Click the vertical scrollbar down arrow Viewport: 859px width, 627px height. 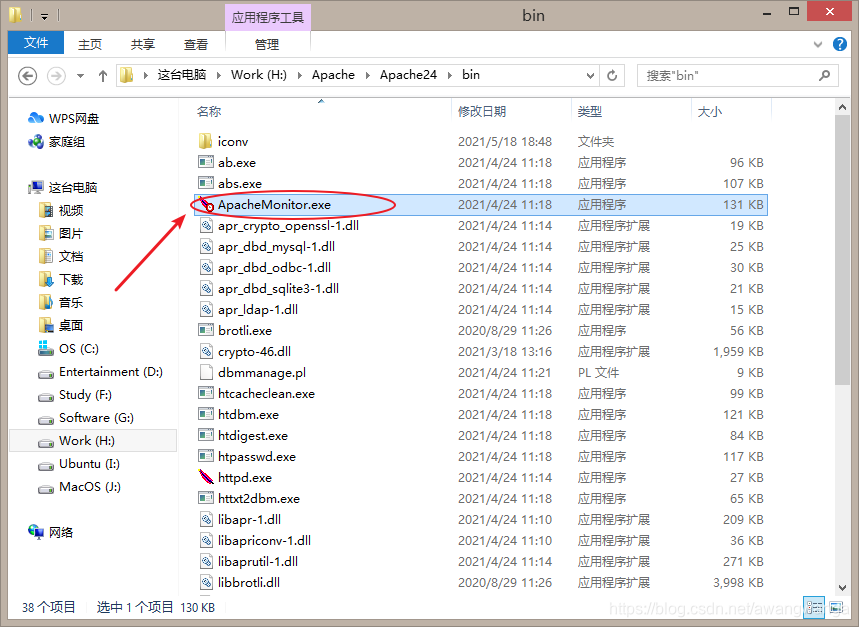(x=843, y=588)
